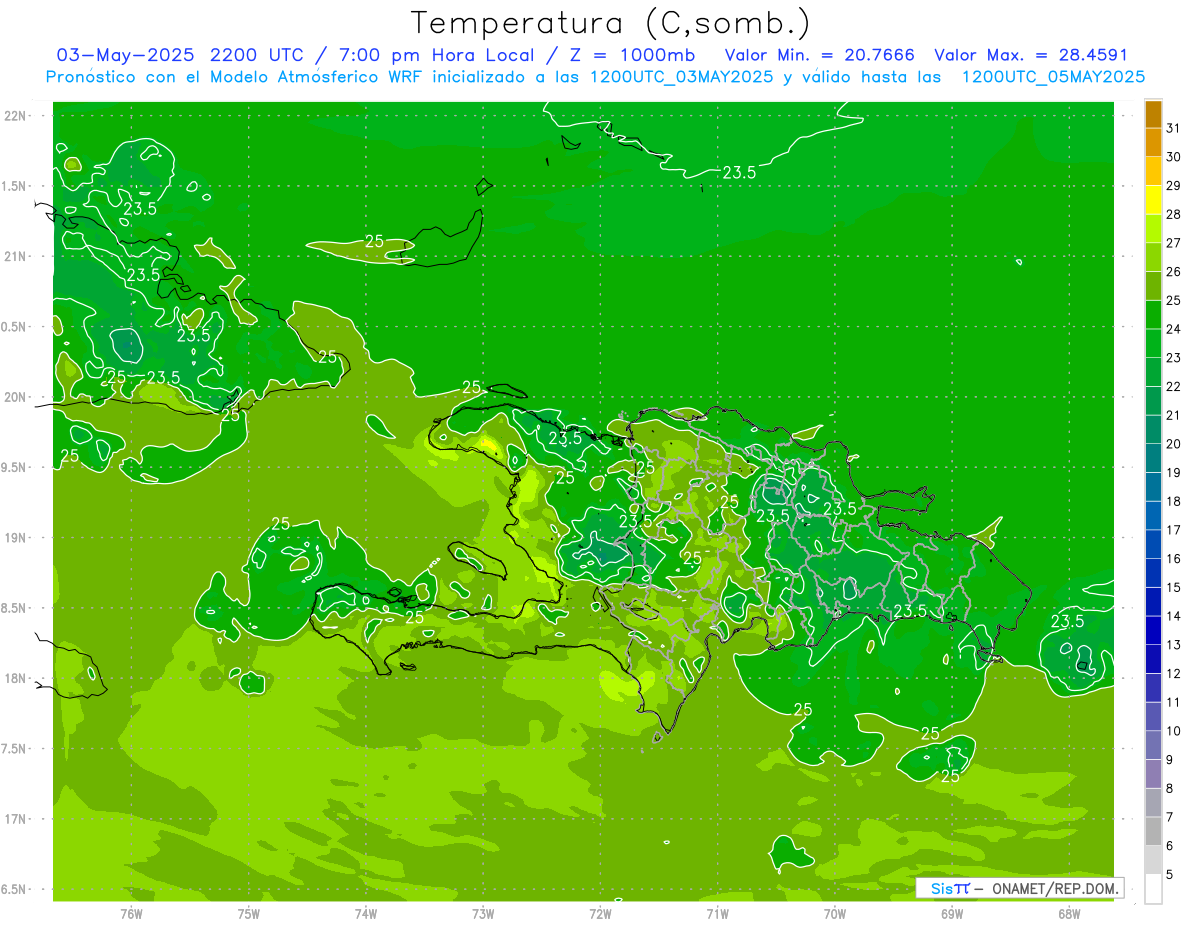Click the '10' label on the color scale

pos(1173,731)
